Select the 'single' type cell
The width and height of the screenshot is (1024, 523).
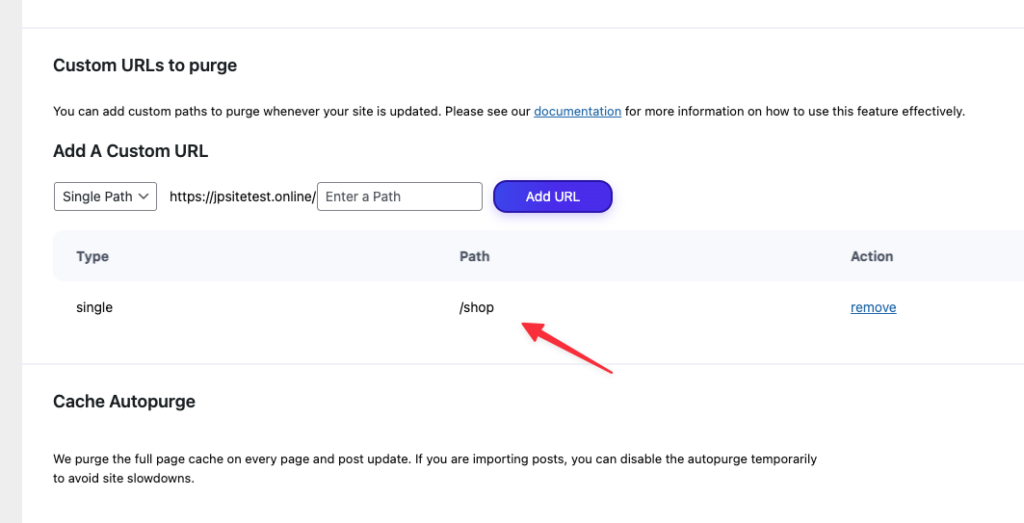(94, 307)
